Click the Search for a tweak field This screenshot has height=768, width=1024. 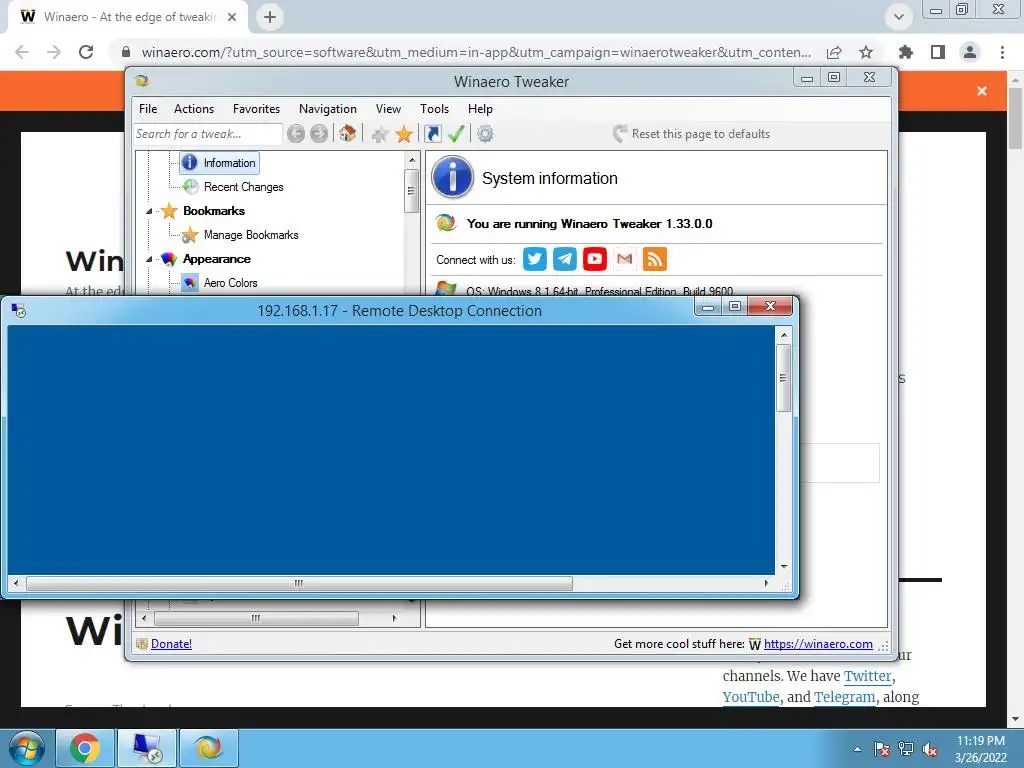pos(208,134)
